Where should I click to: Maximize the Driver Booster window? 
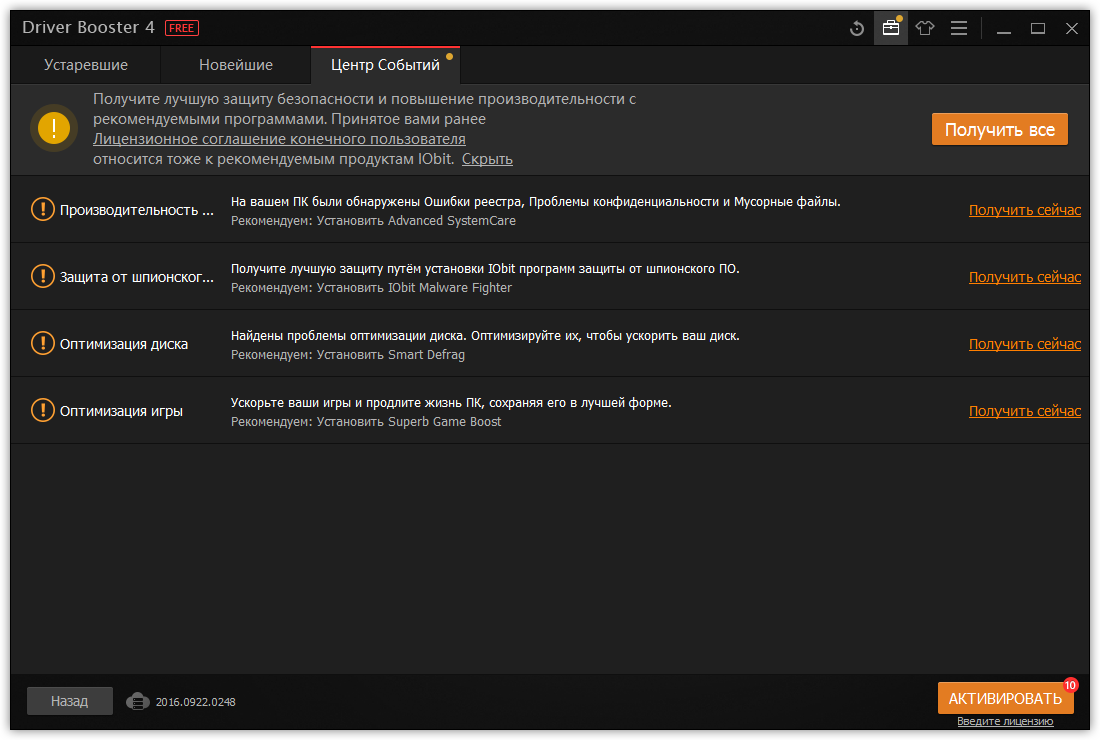click(1038, 28)
